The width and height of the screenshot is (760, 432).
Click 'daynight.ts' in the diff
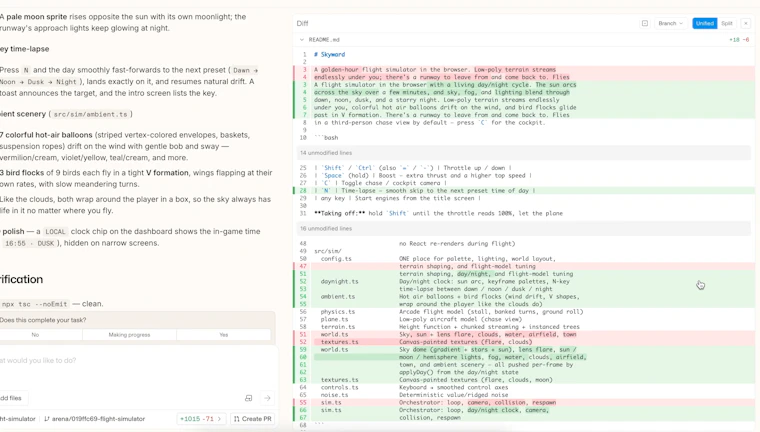click(x=339, y=281)
